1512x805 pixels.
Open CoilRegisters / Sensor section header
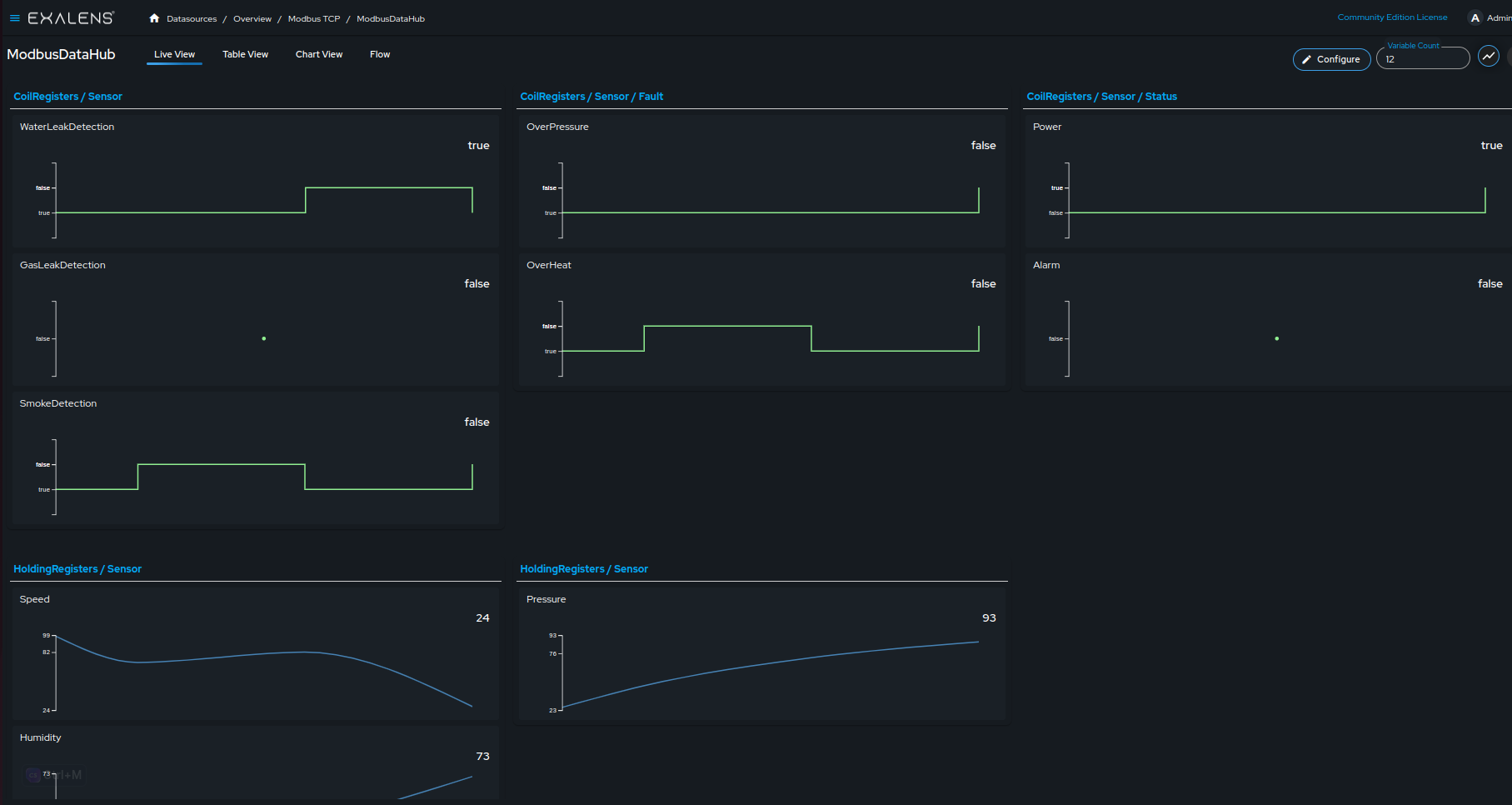click(67, 97)
